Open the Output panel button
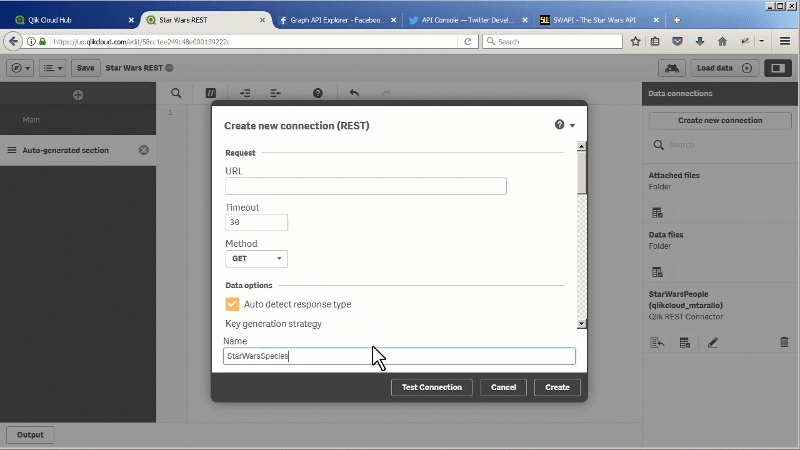The image size is (800, 450). pos(30,435)
